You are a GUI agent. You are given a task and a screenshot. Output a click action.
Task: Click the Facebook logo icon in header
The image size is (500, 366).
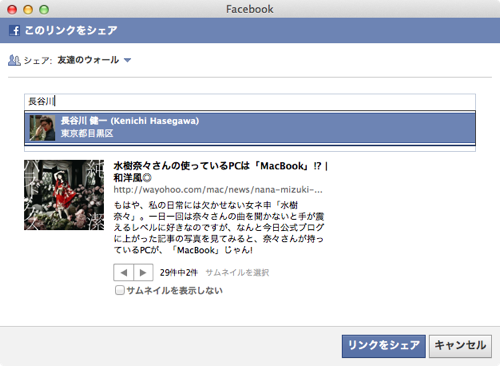[14, 30]
